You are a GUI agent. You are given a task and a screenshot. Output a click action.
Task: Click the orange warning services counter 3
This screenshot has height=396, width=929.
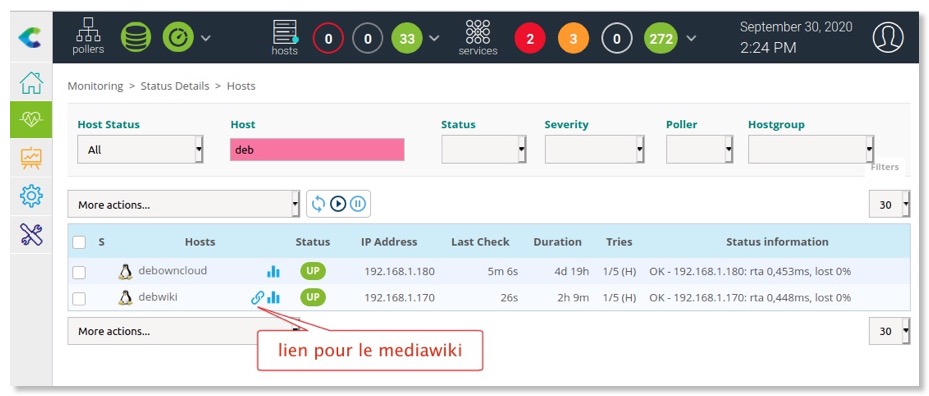[x=573, y=39]
